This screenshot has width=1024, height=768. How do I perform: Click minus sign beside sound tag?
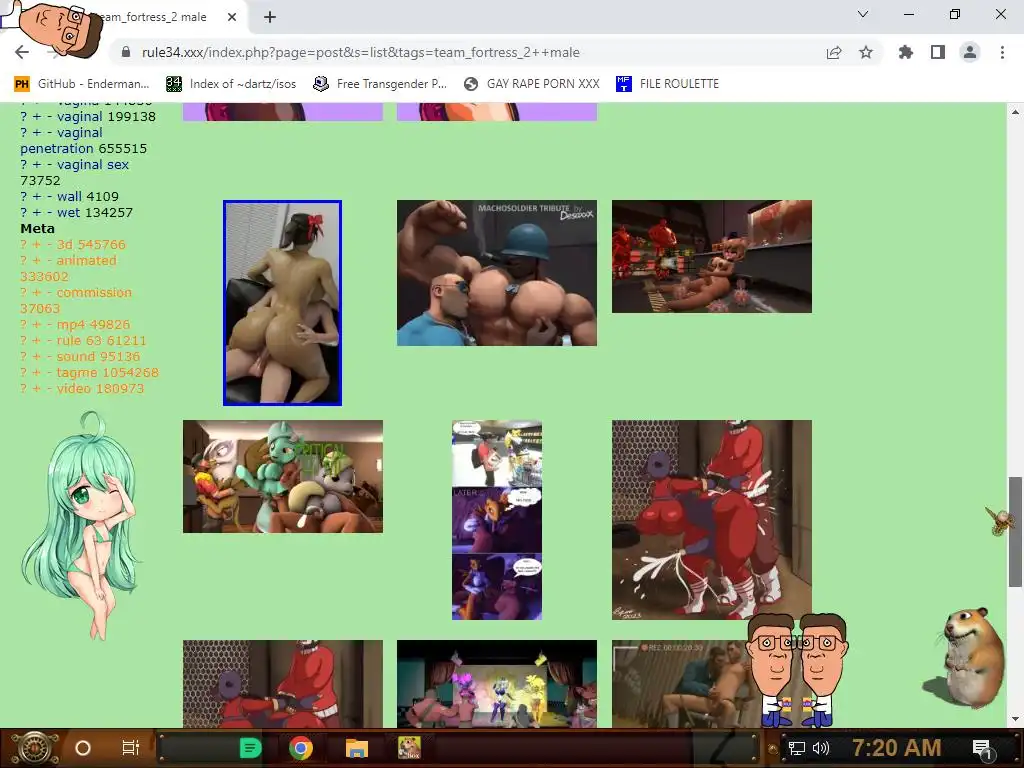pos(49,357)
